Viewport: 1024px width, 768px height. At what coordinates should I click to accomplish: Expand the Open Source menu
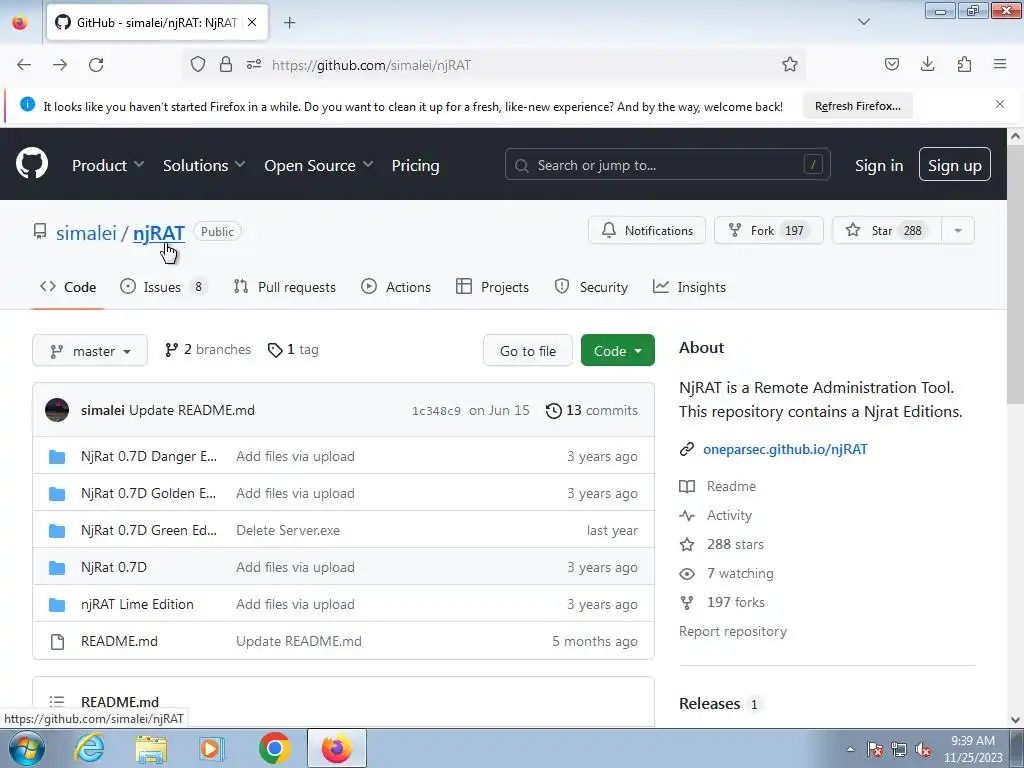319,165
